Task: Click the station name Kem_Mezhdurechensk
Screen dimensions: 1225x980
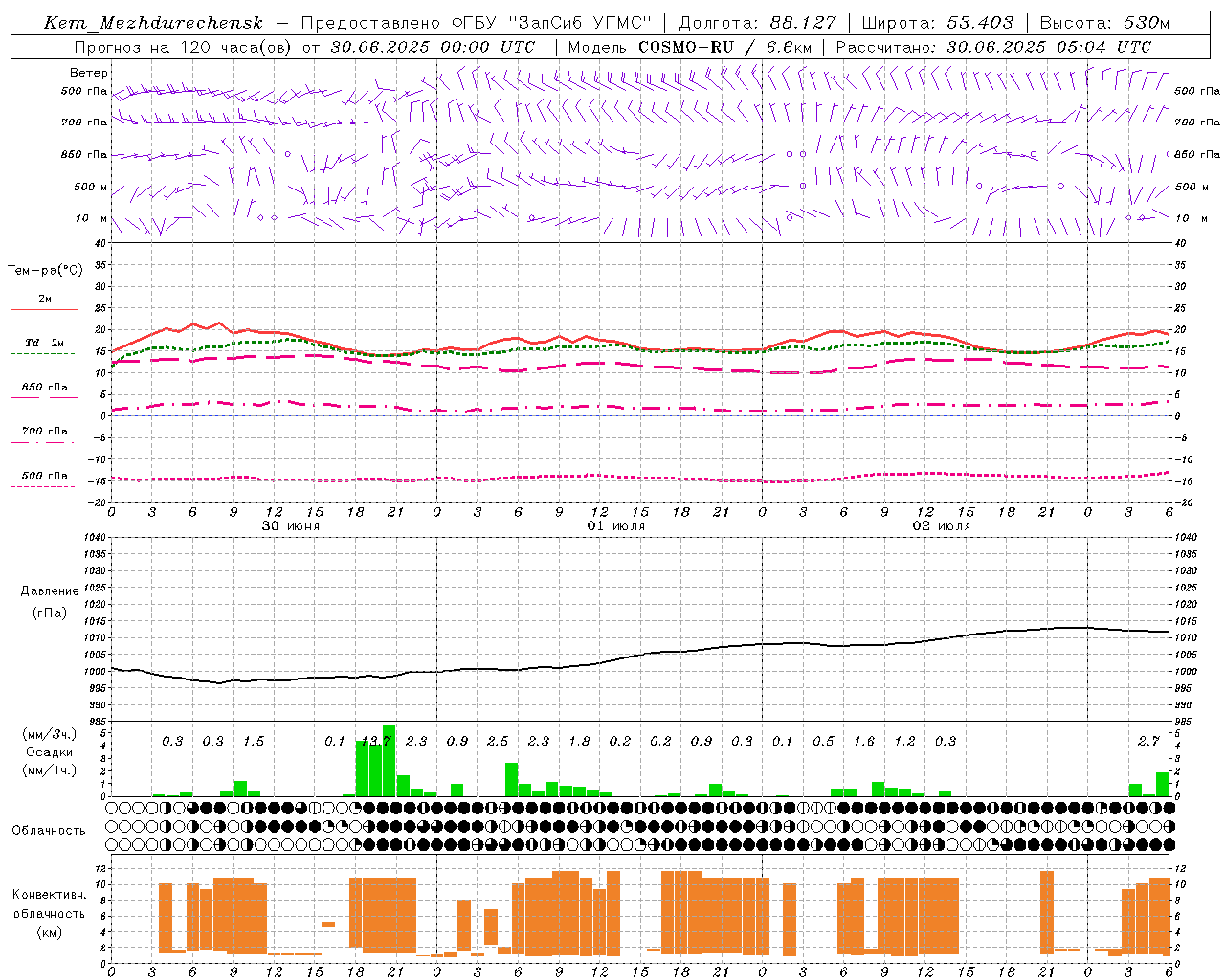Action: click(153, 24)
